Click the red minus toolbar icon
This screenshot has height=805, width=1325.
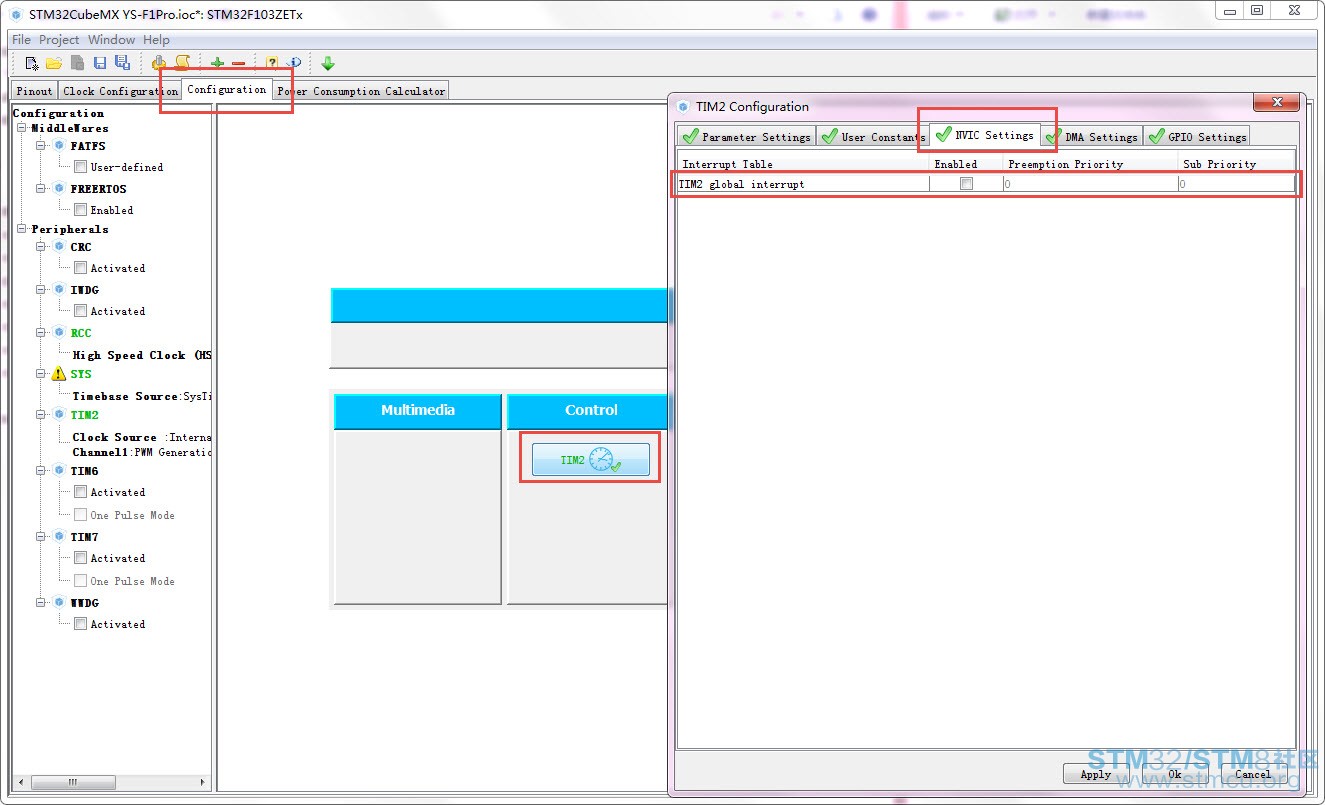click(x=238, y=64)
